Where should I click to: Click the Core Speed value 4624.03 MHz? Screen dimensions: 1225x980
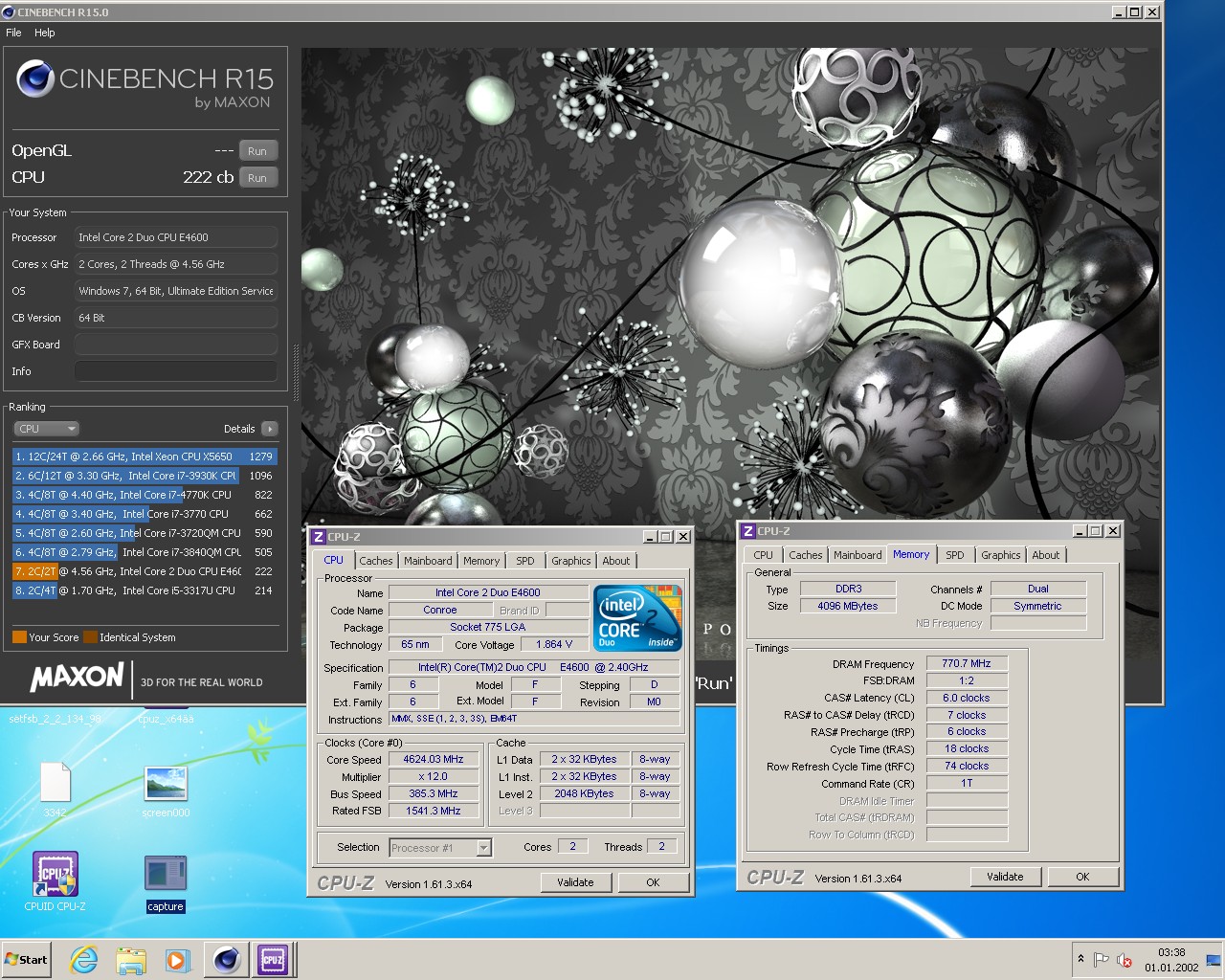tap(433, 760)
